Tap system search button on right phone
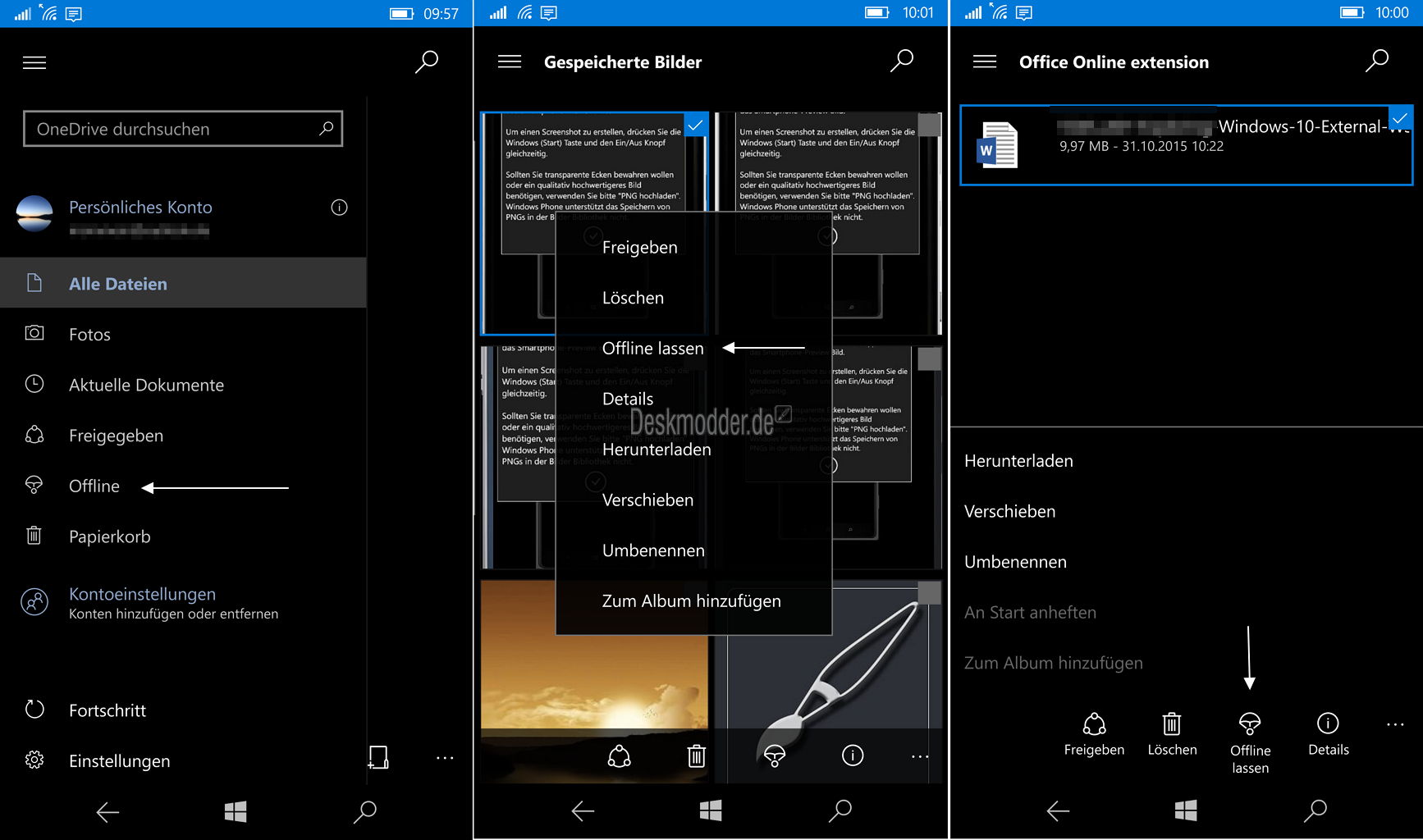This screenshot has width=1423, height=840. click(x=1315, y=811)
